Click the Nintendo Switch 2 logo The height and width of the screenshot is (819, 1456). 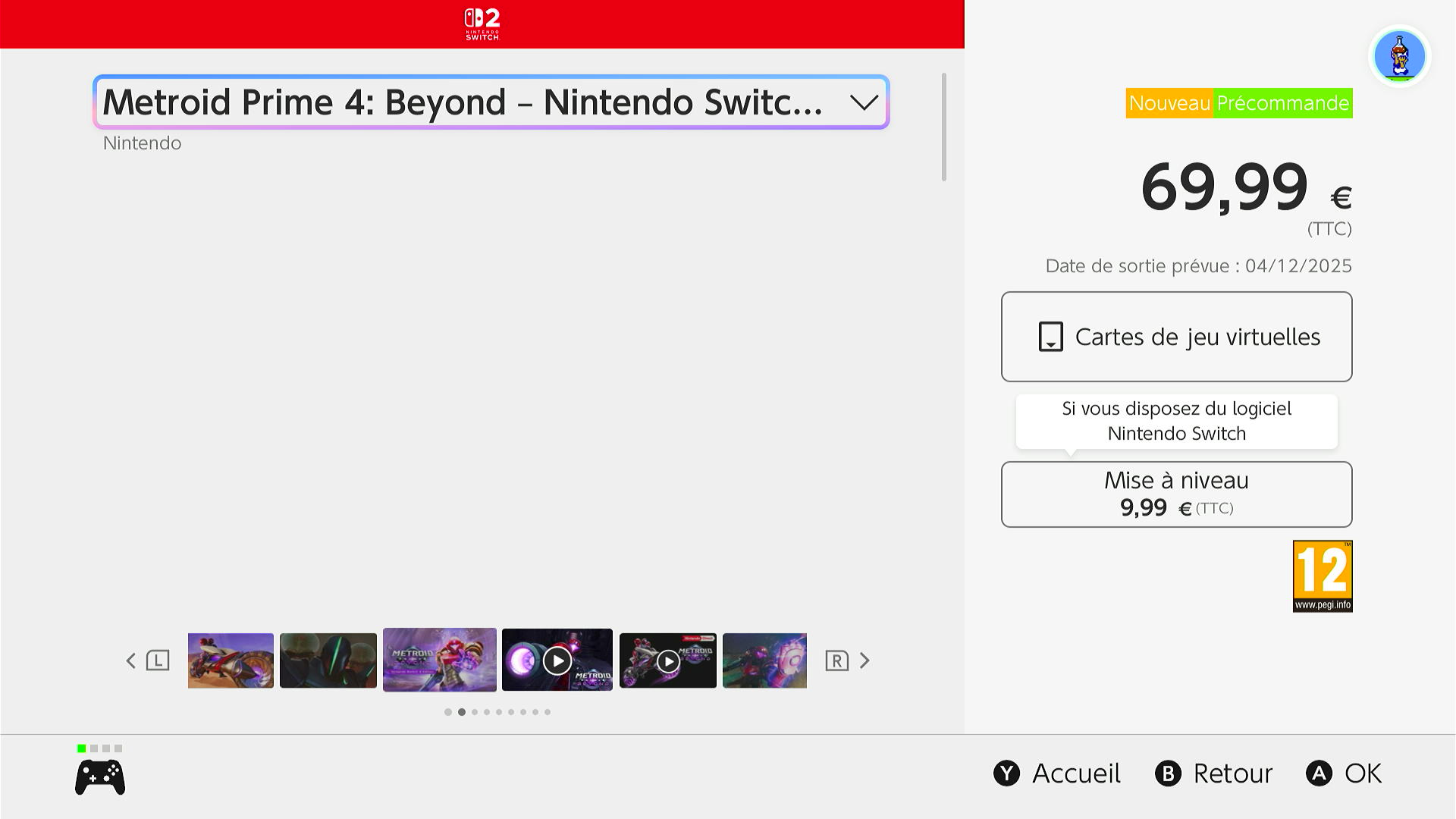pyautogui.click(x=482, y=24)
